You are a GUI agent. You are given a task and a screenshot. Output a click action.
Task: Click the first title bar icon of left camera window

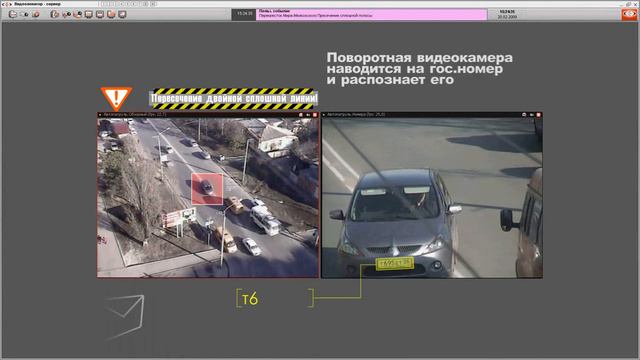pyautogui.click(x=301, y=115)
